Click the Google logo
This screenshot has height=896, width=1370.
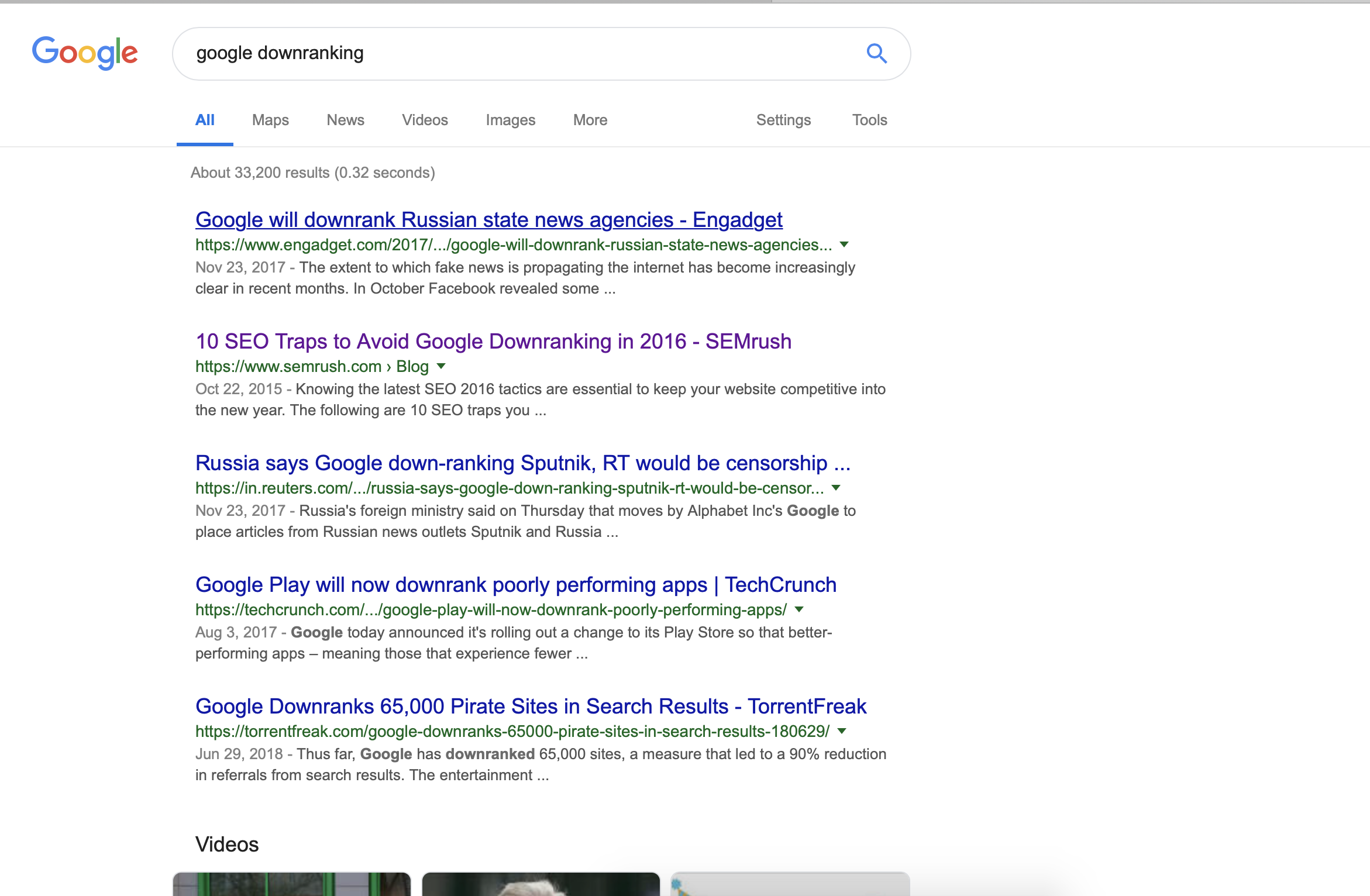point(85,53)
